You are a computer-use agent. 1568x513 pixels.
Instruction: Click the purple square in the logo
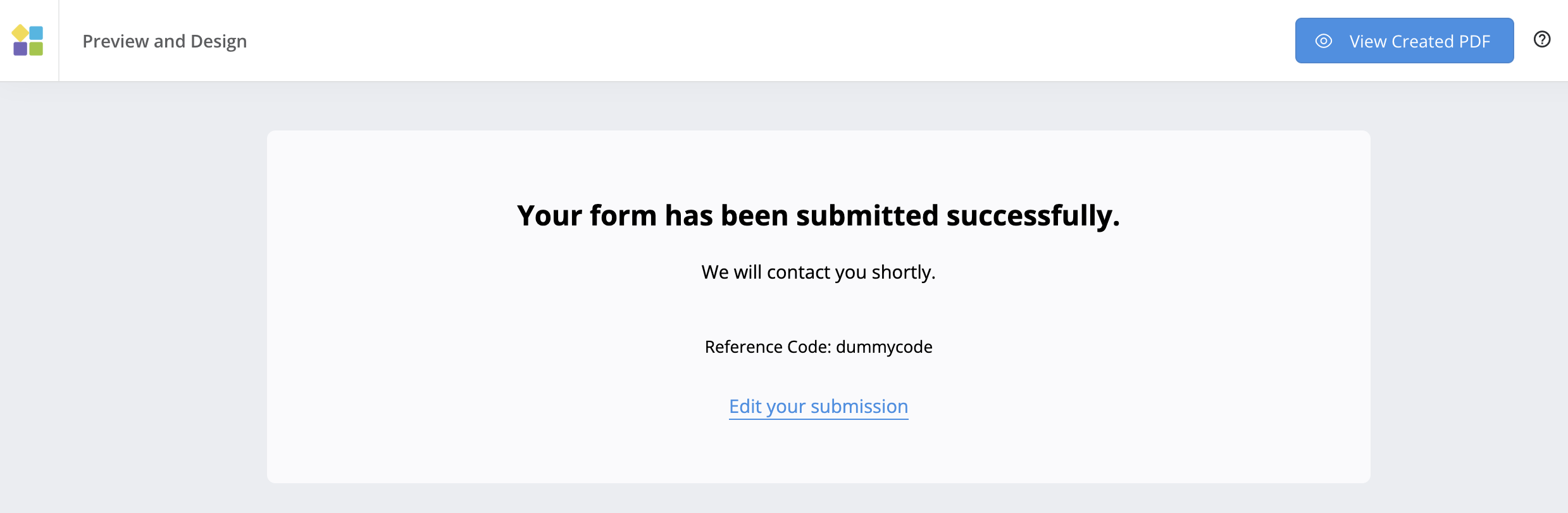(x=20, y=49)
